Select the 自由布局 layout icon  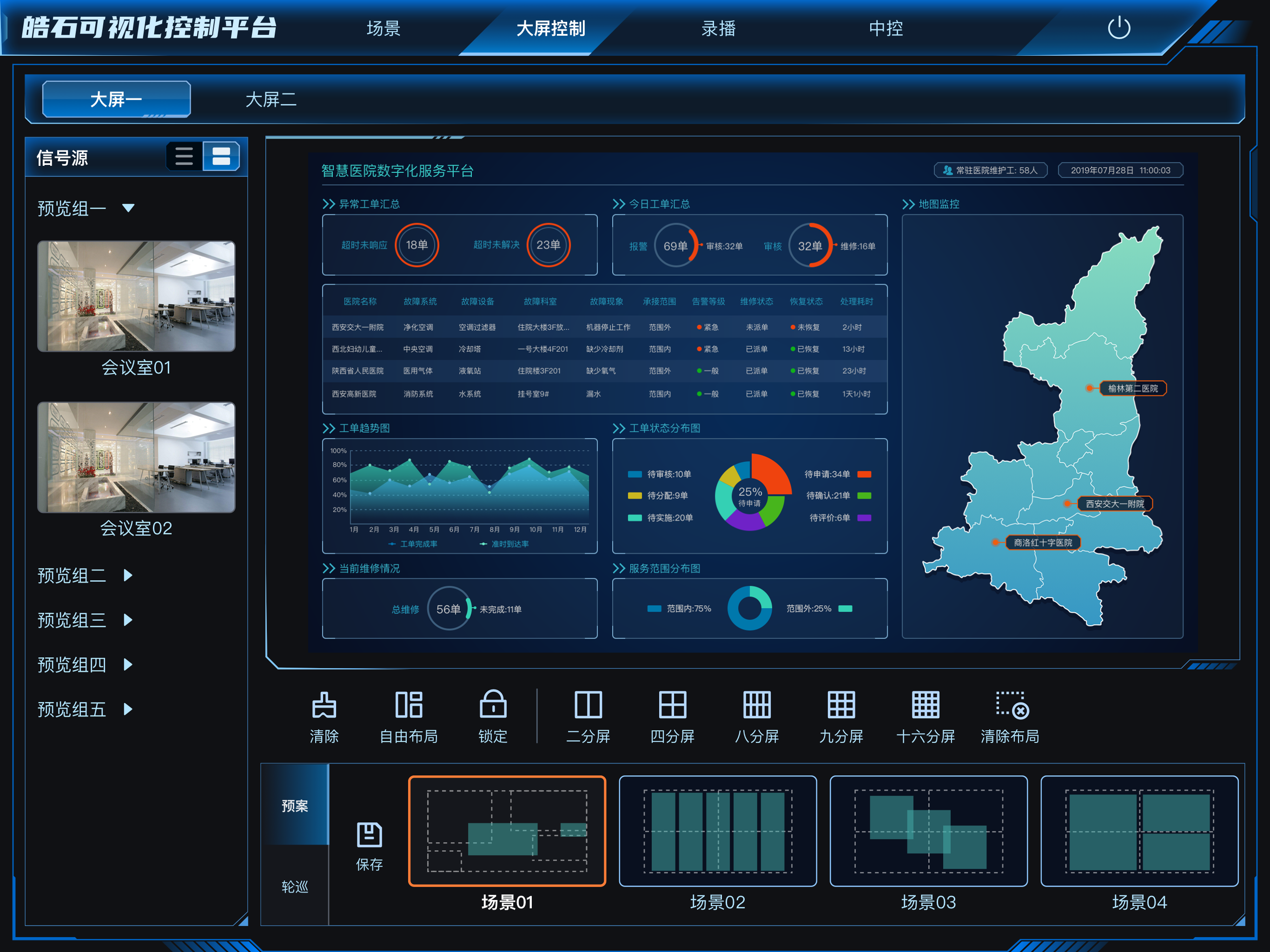pos(408,705)
